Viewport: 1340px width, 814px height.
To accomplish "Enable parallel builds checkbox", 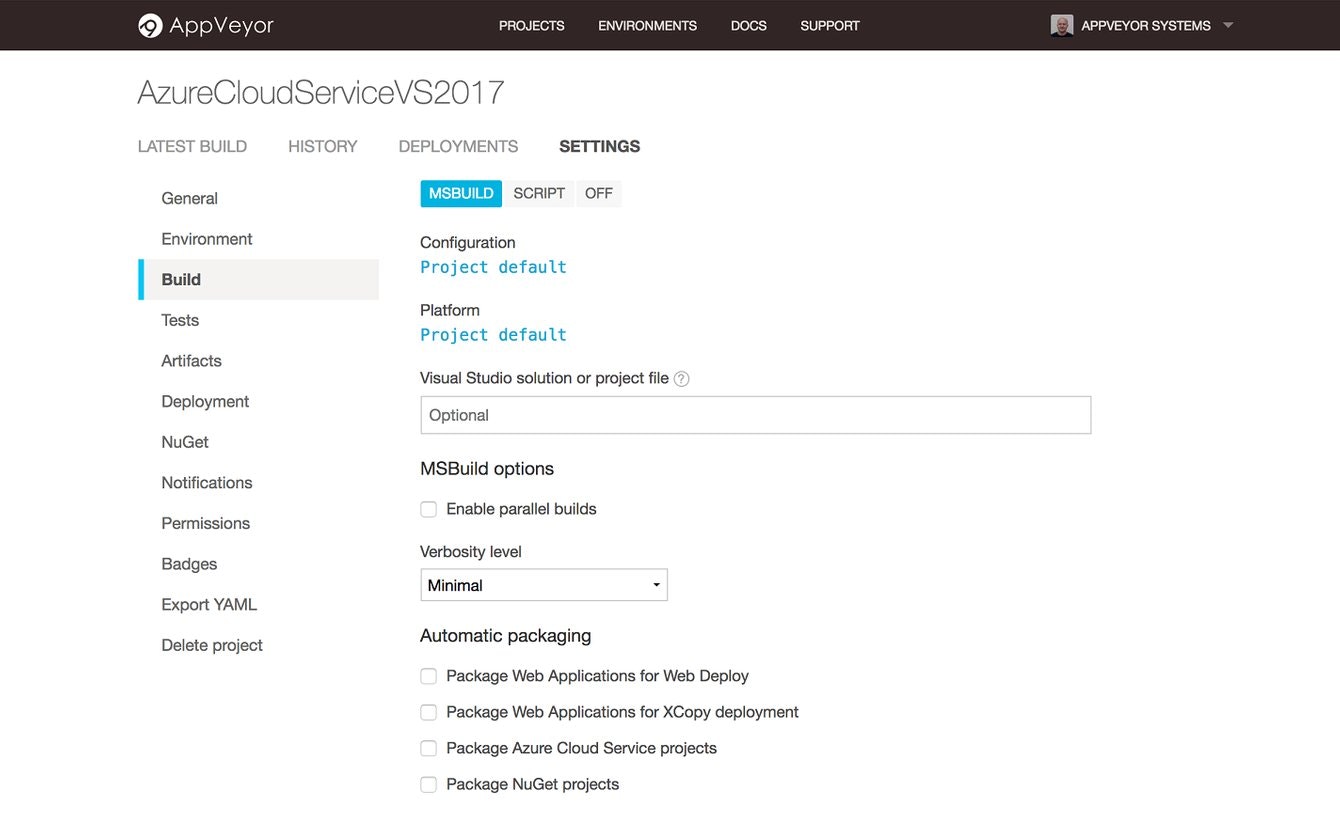I will (x=429, y=509).
